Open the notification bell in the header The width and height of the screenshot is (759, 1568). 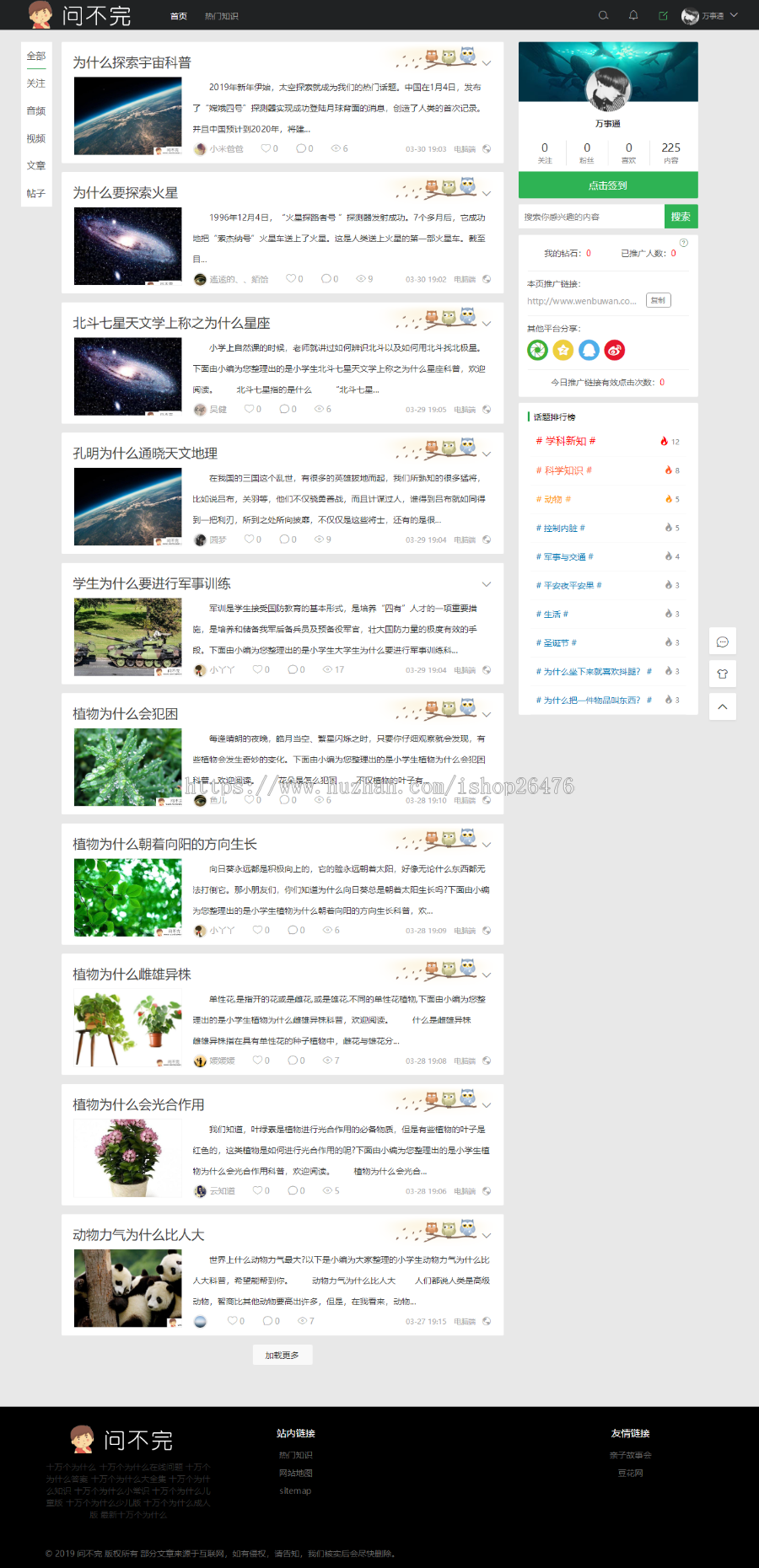(633, 15)
